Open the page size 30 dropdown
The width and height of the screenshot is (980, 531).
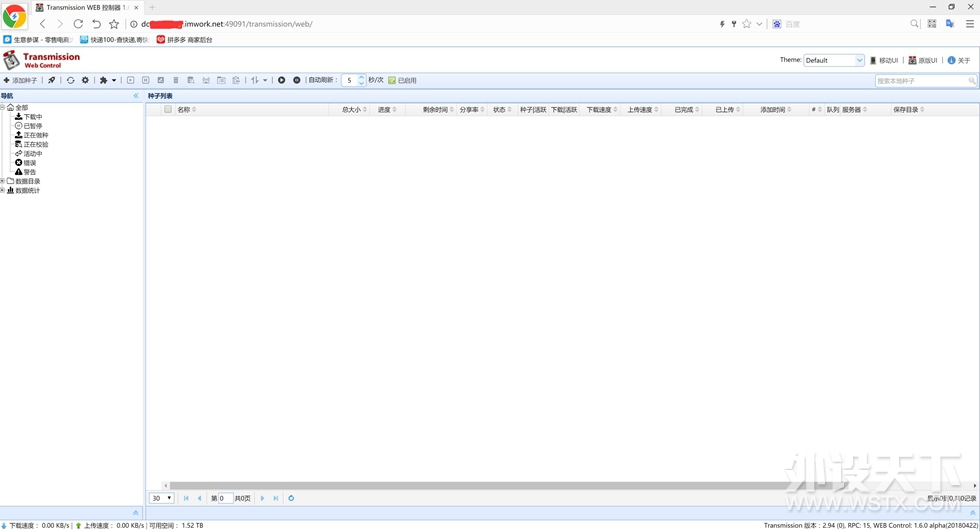coord(161,499)
